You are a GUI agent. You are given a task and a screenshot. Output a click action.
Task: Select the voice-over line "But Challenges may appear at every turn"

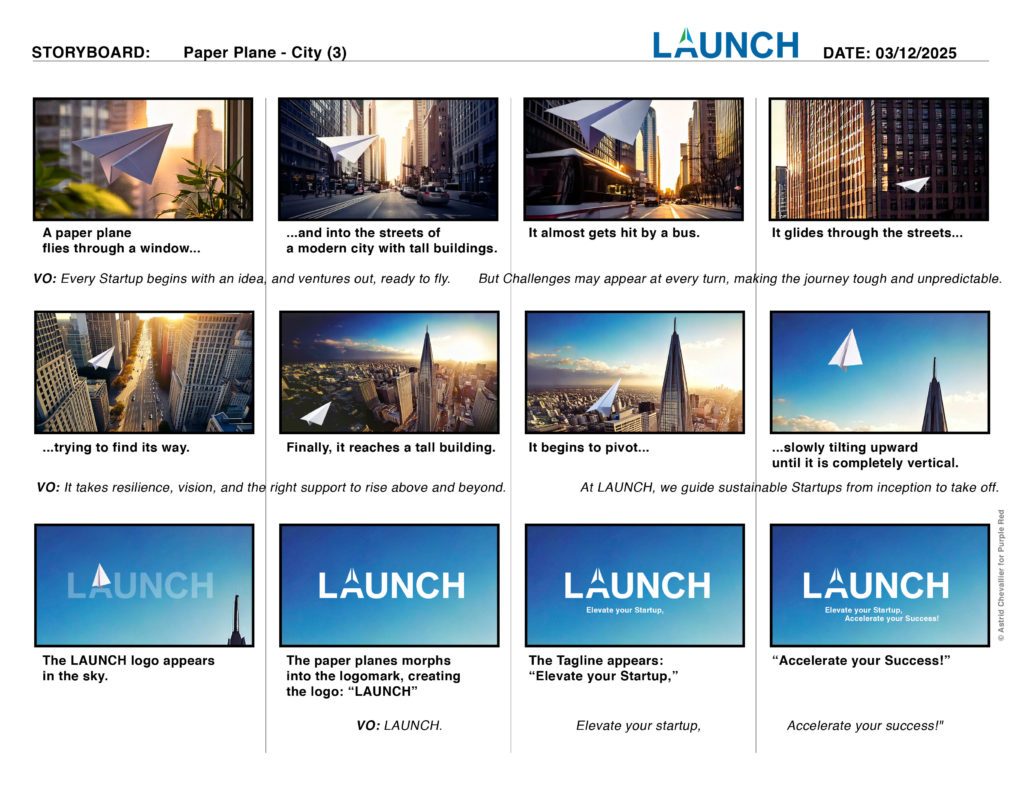pyautogui.click(x=740, y=279)
